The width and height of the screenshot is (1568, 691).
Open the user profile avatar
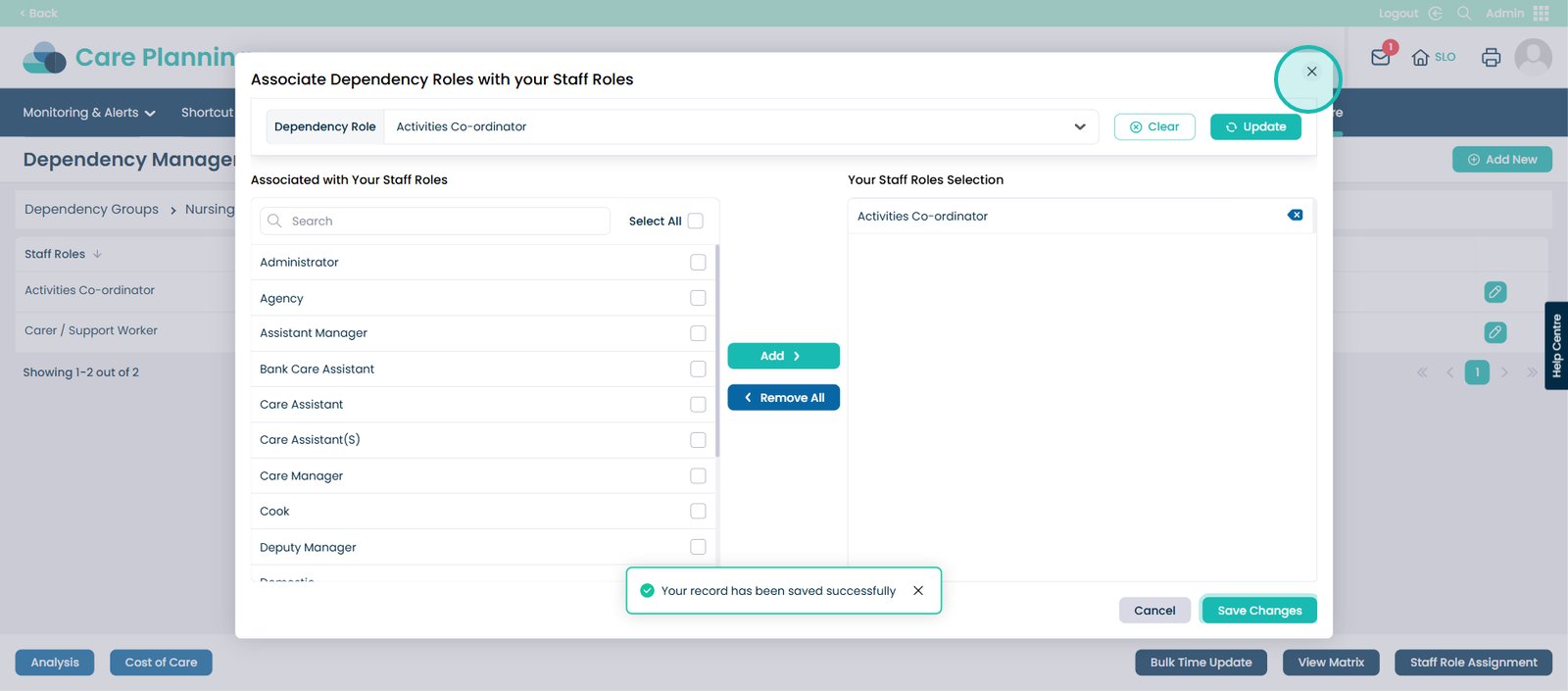click(1533, 57)
